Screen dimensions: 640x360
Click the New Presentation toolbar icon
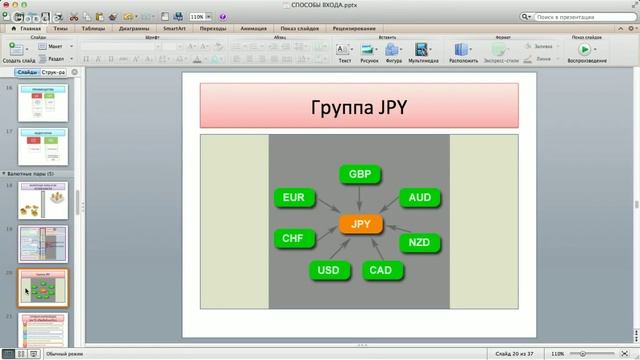(6, 16)
